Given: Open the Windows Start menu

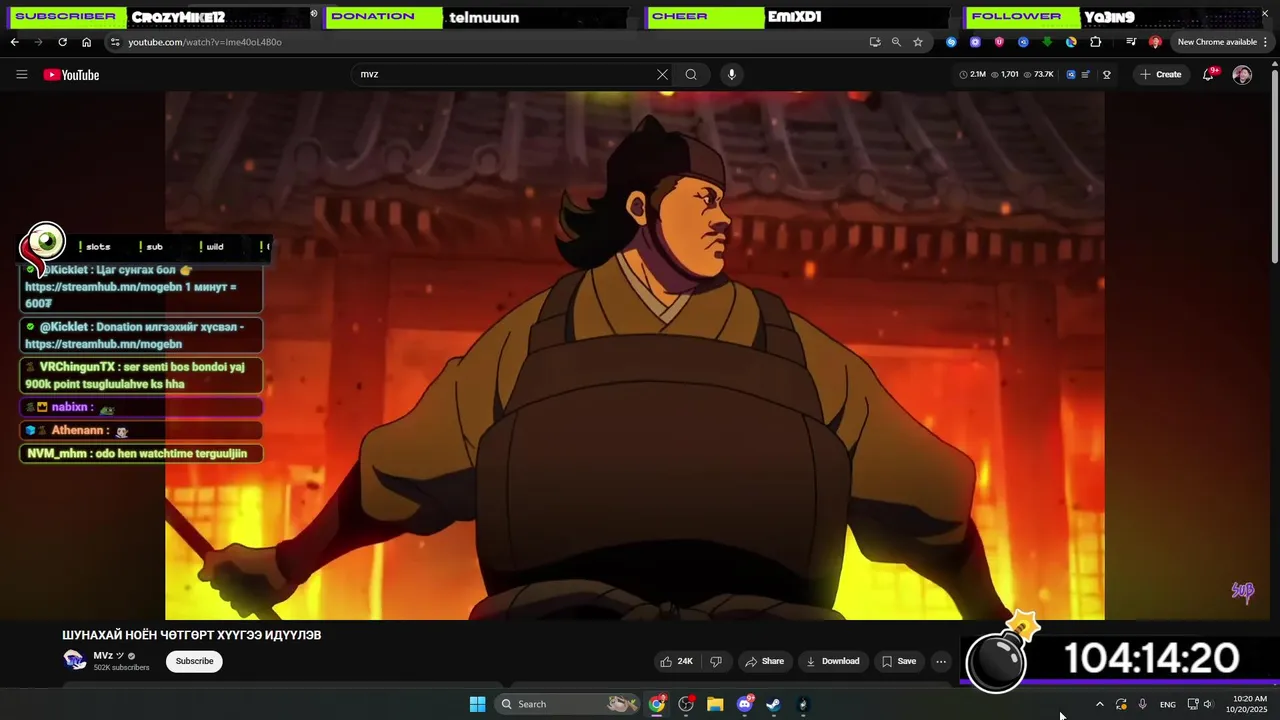Looking at the screenshot, I should pos(477,704).
